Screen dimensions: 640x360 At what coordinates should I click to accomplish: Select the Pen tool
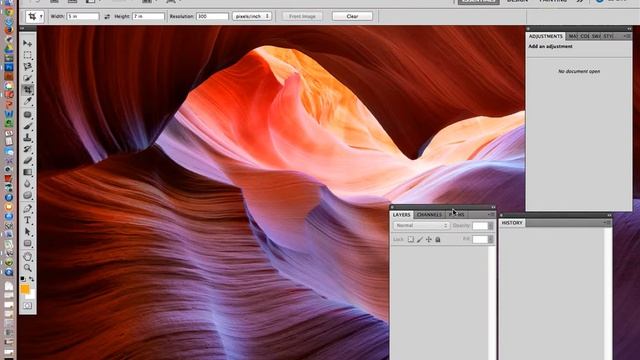point(27,209)
